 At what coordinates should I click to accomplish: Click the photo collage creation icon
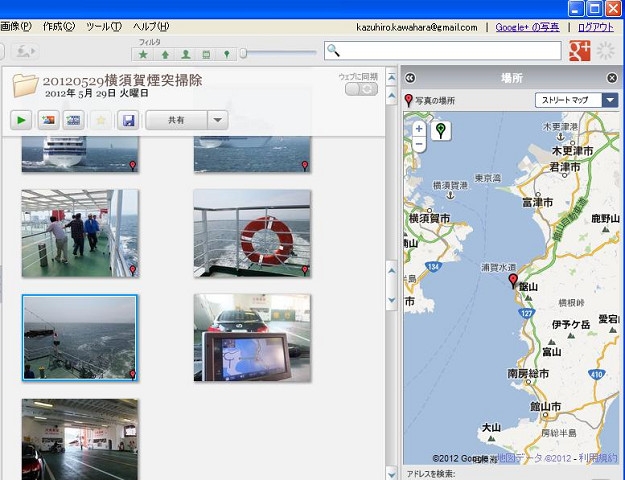pyautogui.click(x=46, y=120)
